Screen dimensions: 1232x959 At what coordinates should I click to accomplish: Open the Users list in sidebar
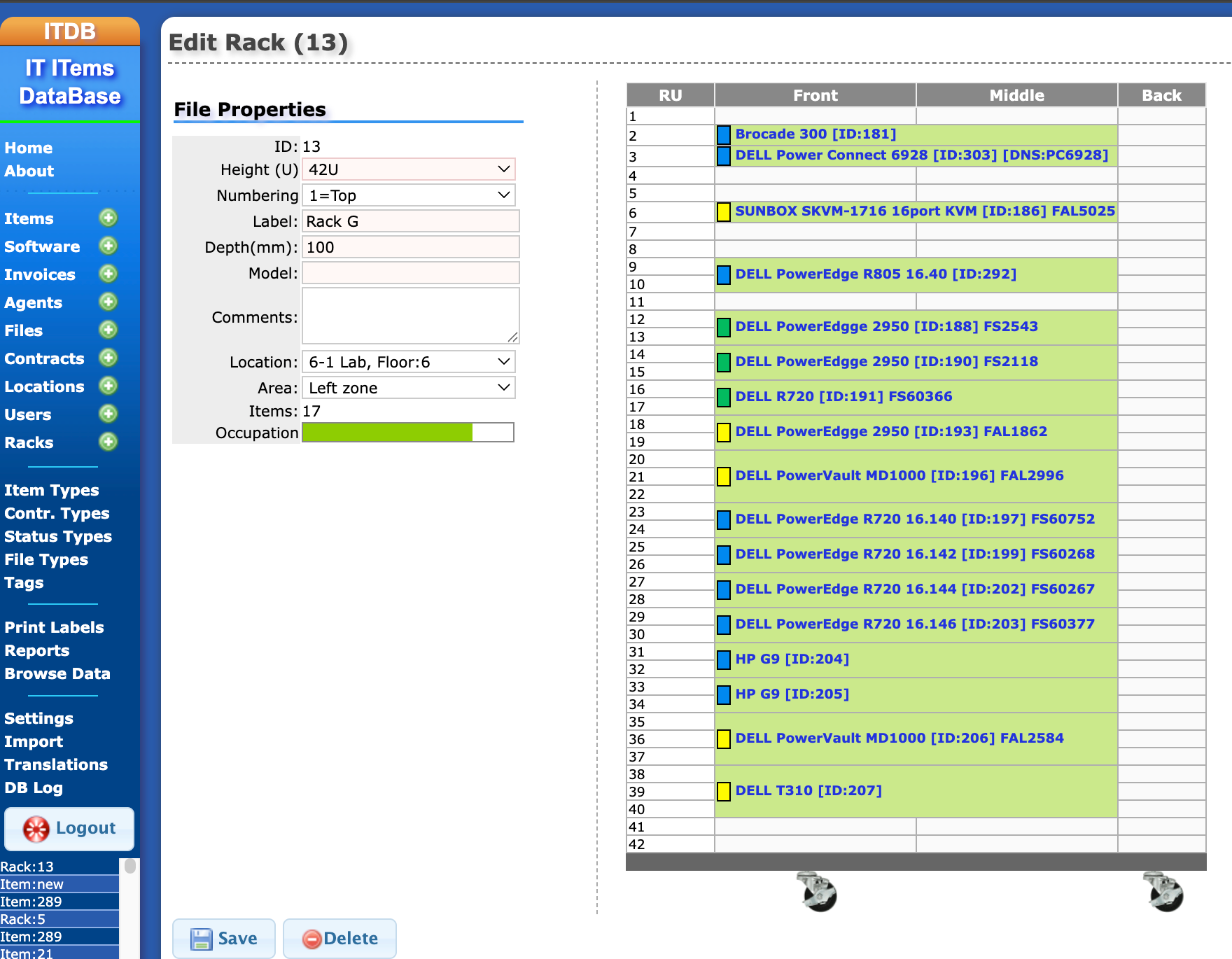28,414
